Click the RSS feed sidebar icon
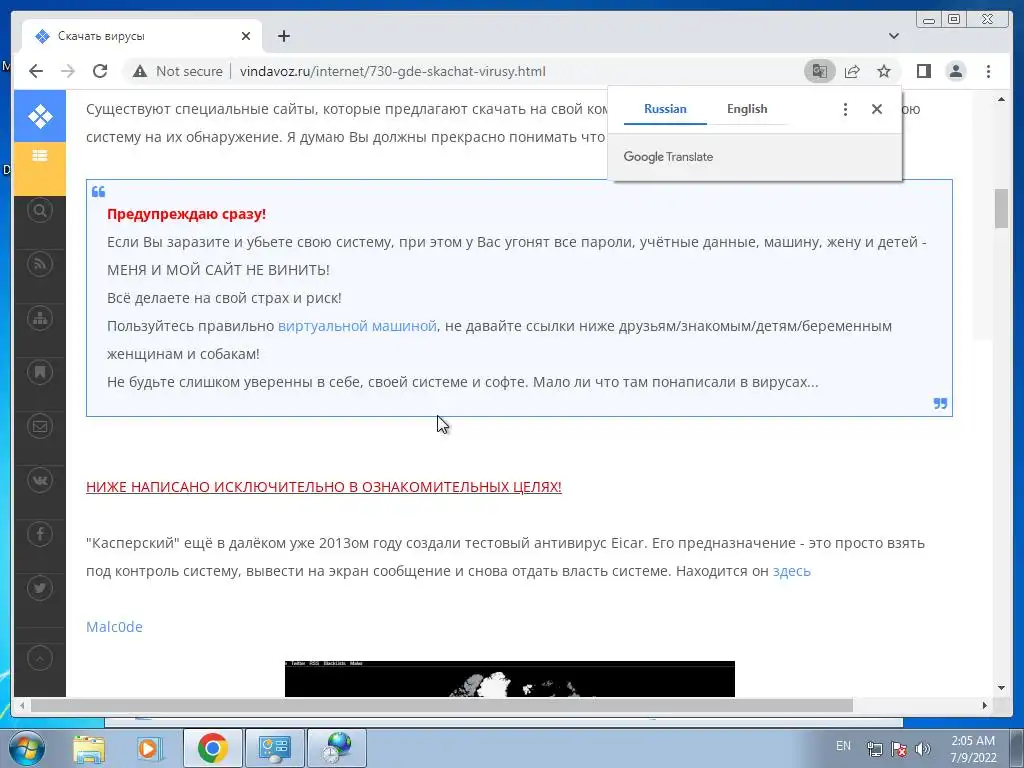 click(x=40, y=264)
